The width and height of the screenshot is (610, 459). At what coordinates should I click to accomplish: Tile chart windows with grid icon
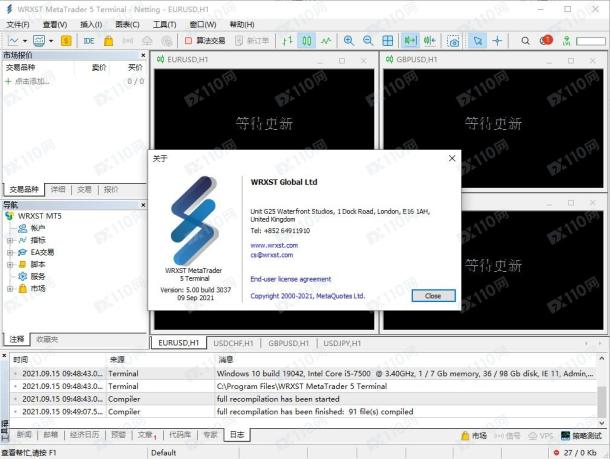coord(388,40)
